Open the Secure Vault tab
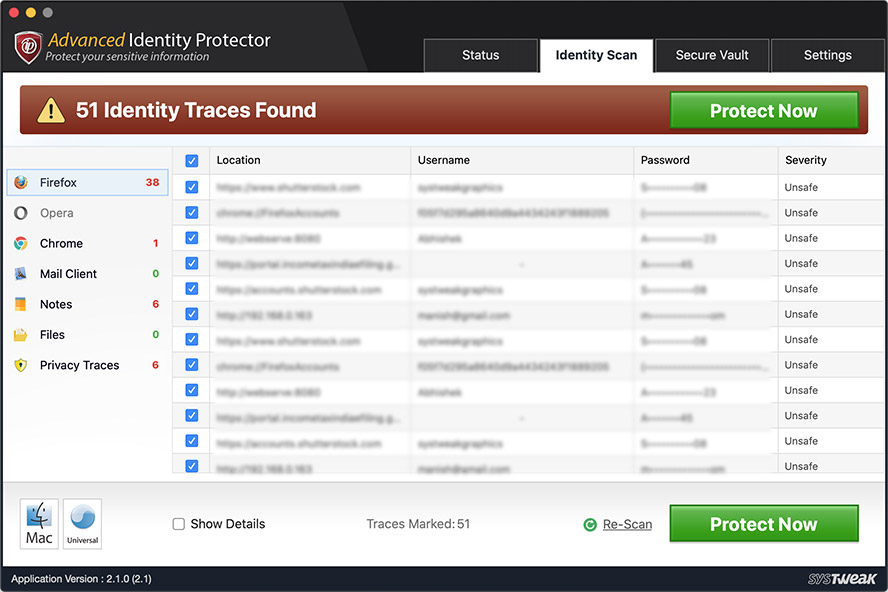This screenshot has width=888, height=592. (x=712, y=56)
